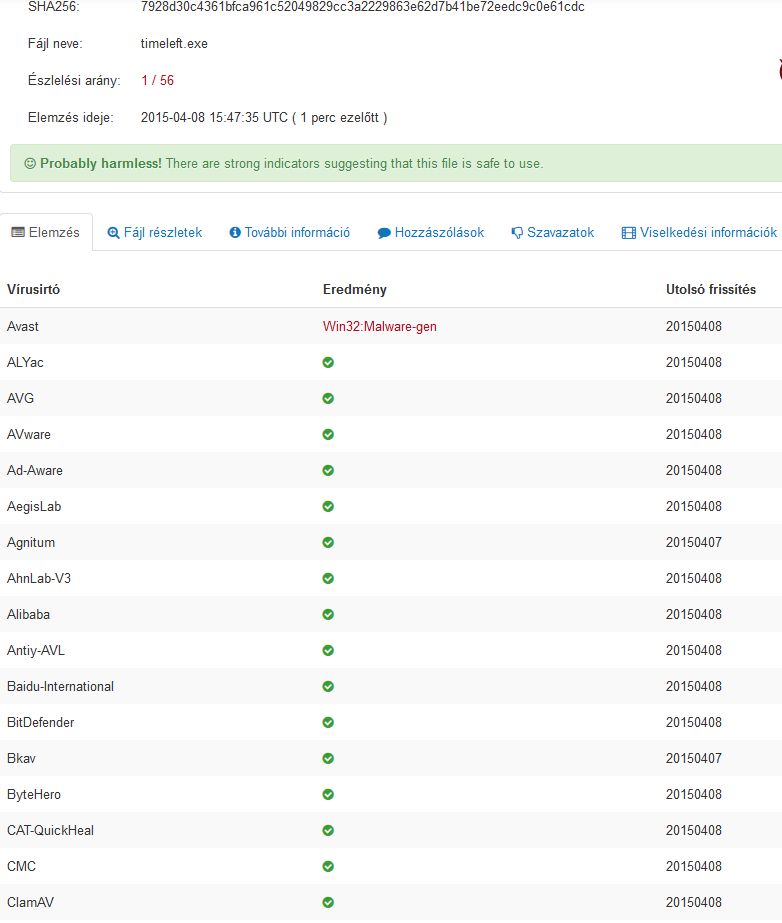Screen dimensions: 782x923
Task: Click the green check for ByteHero
Action: [x=328, y=795]
